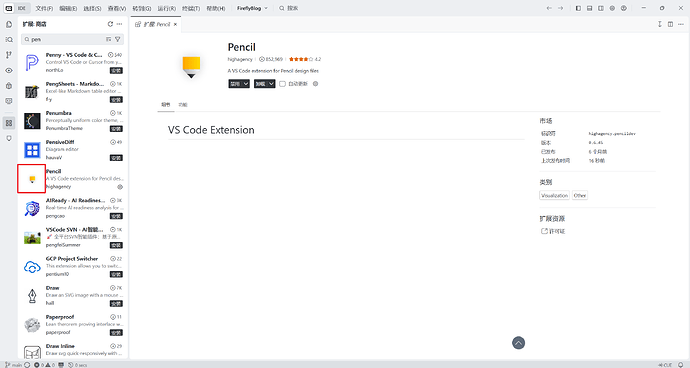The height and width of the screenshot is (368, 690).
Task: Click the main branch in status bar
Action: click(13, 365)
